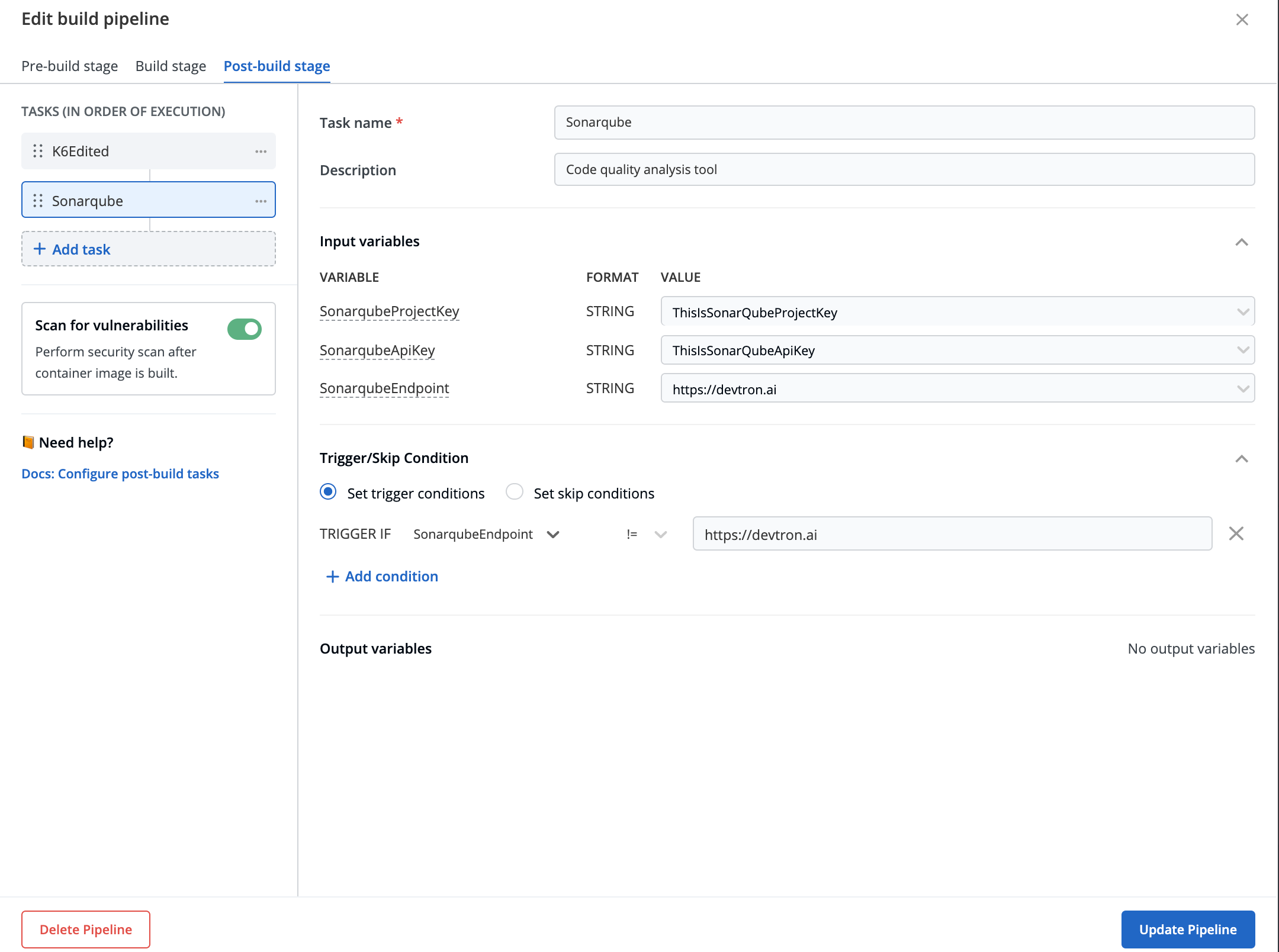This screenshot has width=1279, height=952.
Task: Remove the SonarqubeEndpoint trigger condition via X icon
Action: (x=1236, y=533)
